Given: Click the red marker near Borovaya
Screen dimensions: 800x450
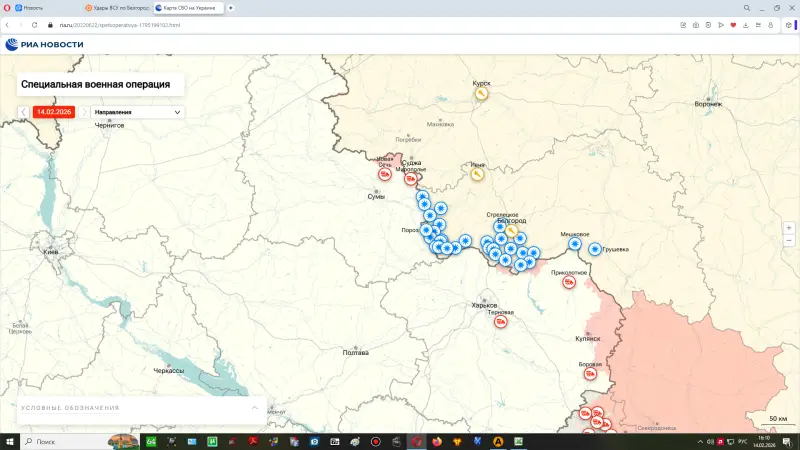Looking at the screenshot, I should pyautogui.click(x=591, y=374).
